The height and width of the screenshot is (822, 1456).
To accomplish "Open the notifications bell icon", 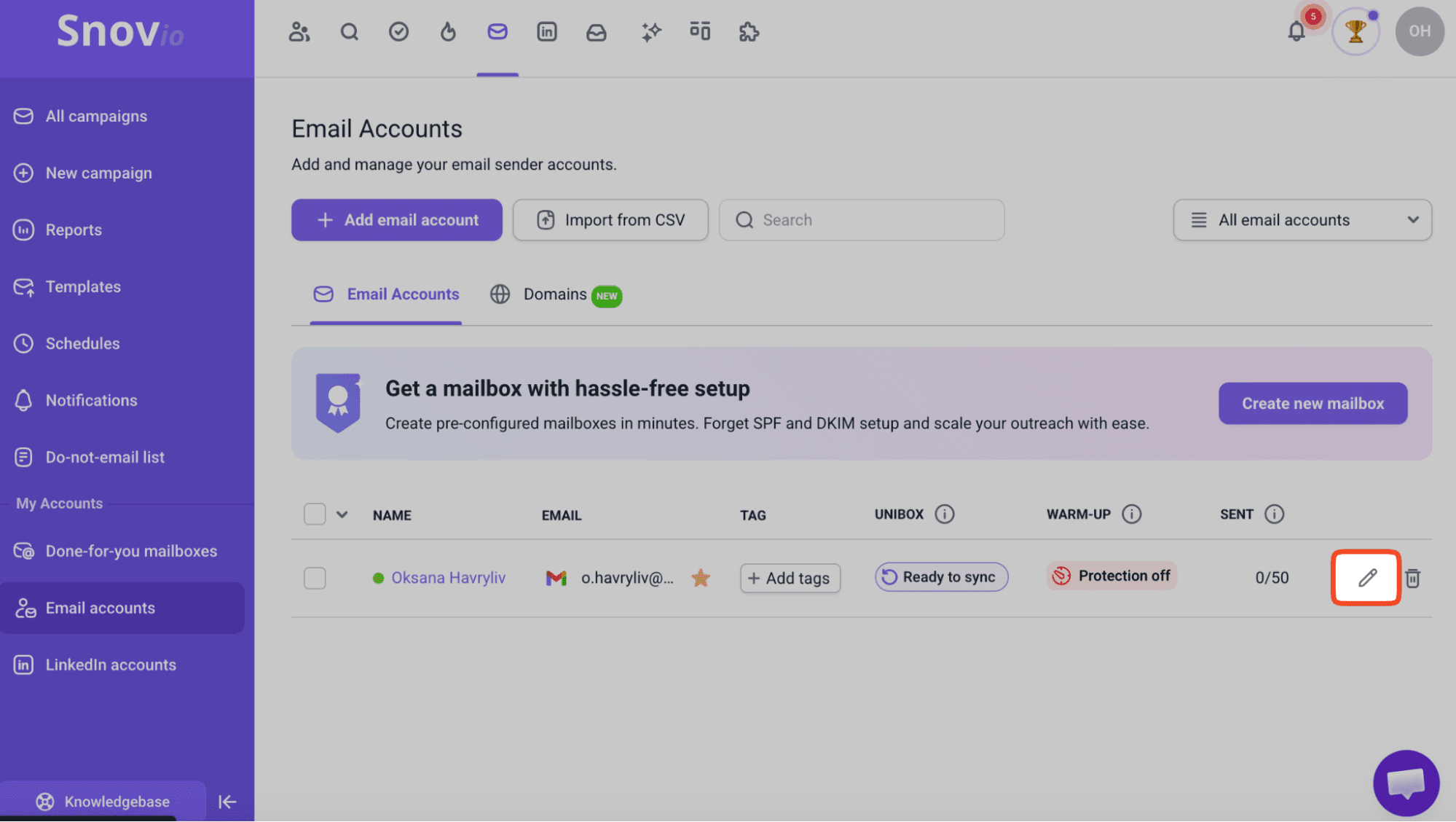I will pos(1296,31).
